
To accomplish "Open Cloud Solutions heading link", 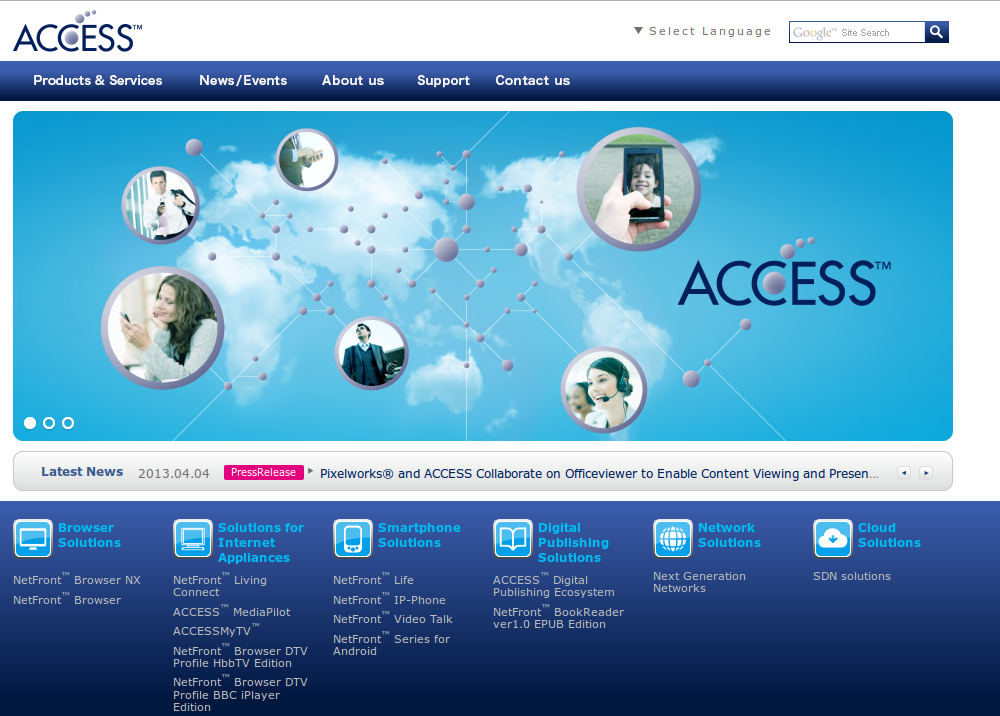I will (889, 535).
